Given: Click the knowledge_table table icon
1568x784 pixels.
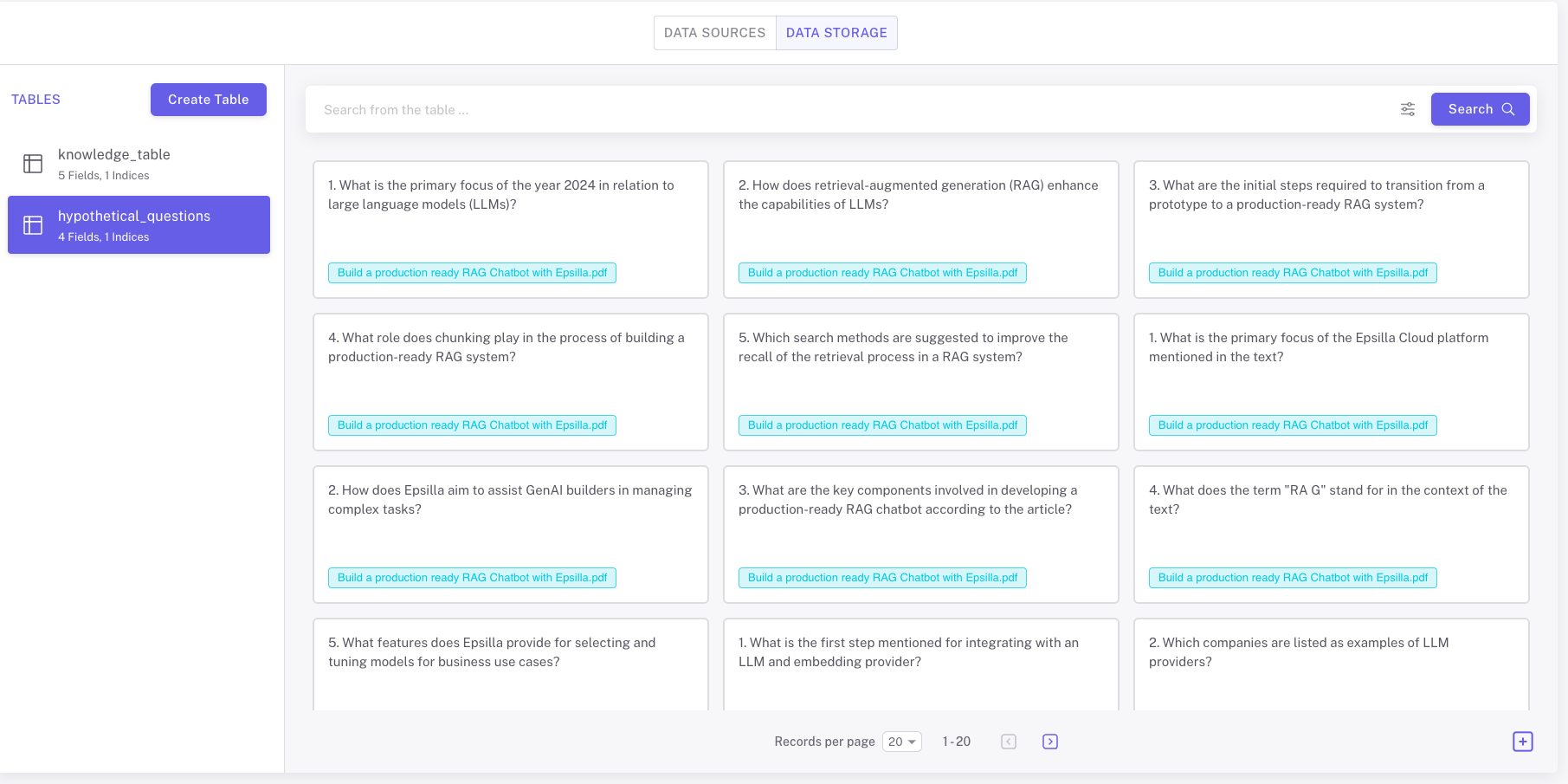Looking at the screenshot, I should pyautogui.click(x=33, y=164).
